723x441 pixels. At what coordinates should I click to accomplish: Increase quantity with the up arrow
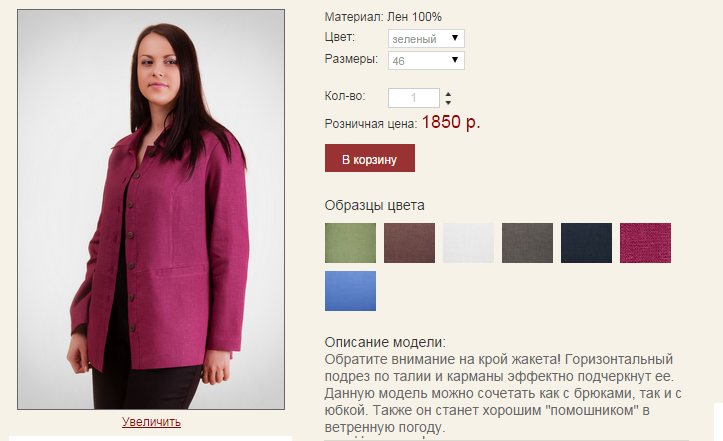[448, 94]
